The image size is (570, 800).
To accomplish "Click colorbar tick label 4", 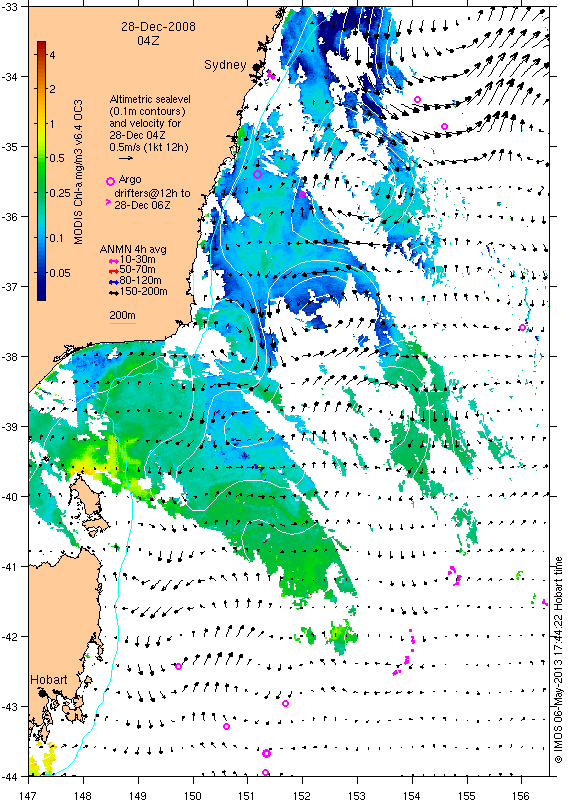I will point(53,55).
